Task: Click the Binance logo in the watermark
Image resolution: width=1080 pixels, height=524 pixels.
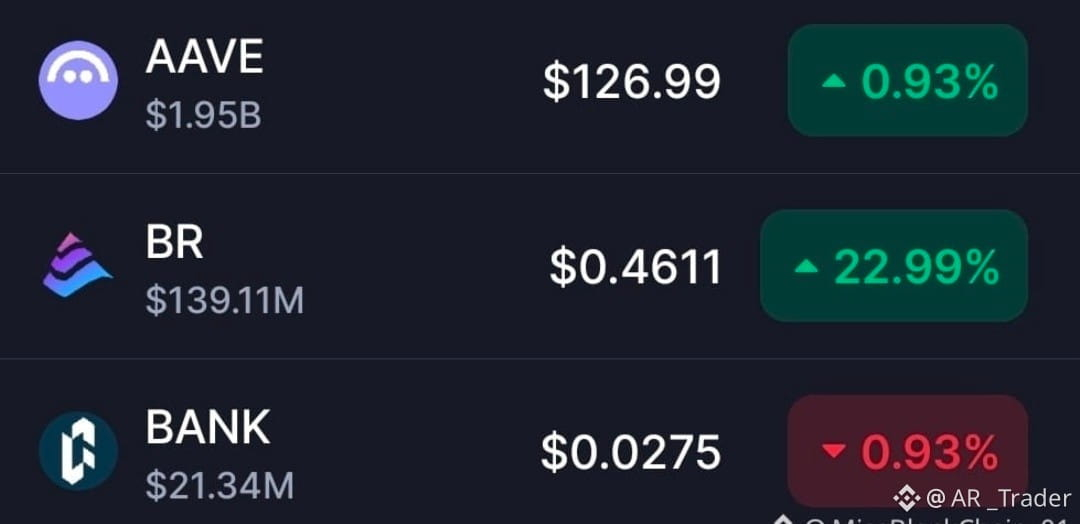Action: tap(906, 498)
